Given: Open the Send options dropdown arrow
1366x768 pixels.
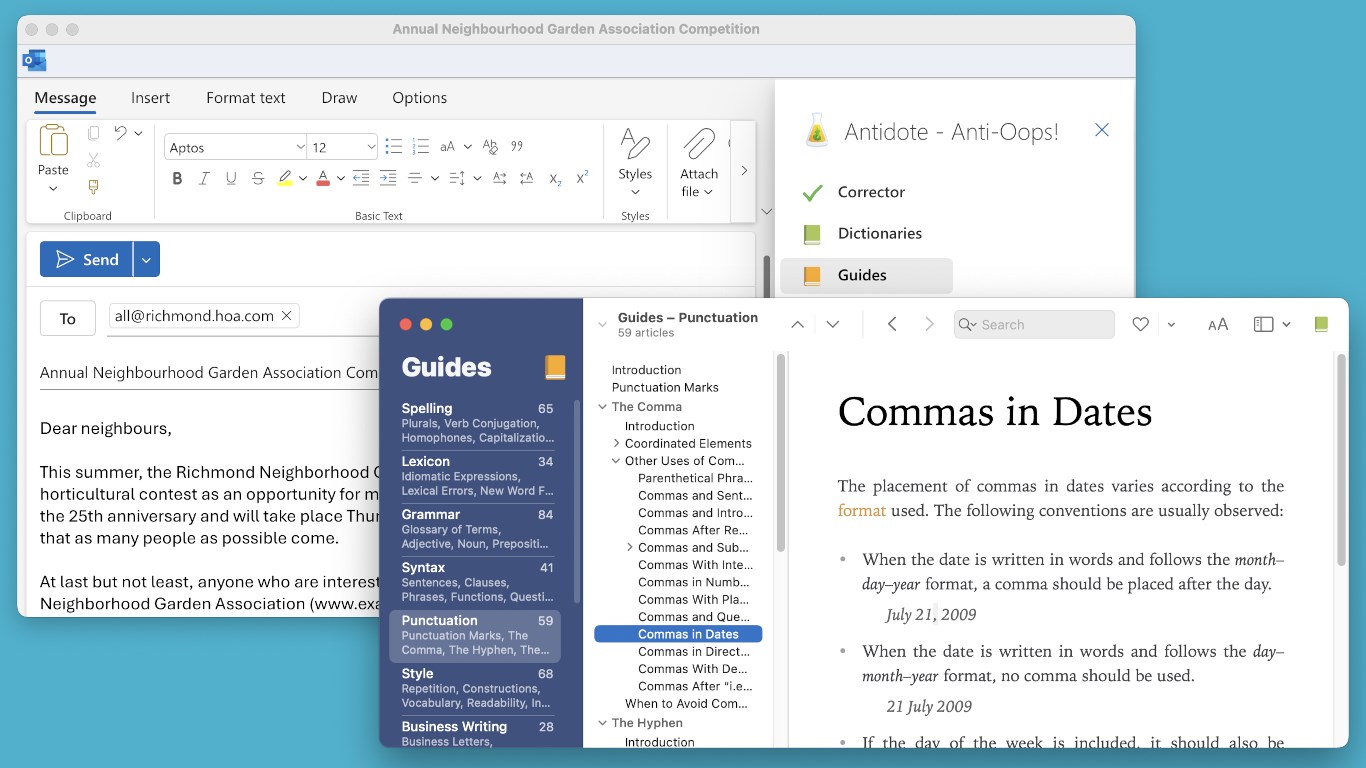Looking at the screenshot, I should click(146, 259).
